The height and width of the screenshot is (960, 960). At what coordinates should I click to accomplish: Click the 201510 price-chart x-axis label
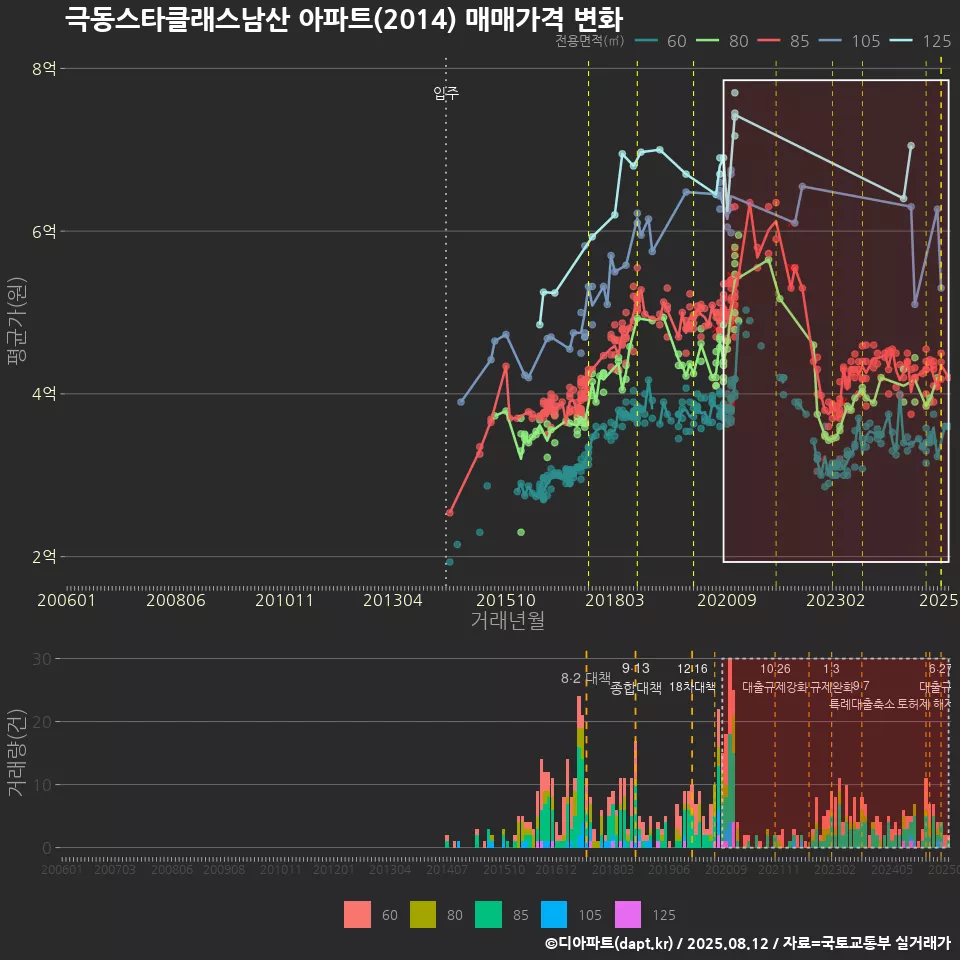[x=506, y=600]
